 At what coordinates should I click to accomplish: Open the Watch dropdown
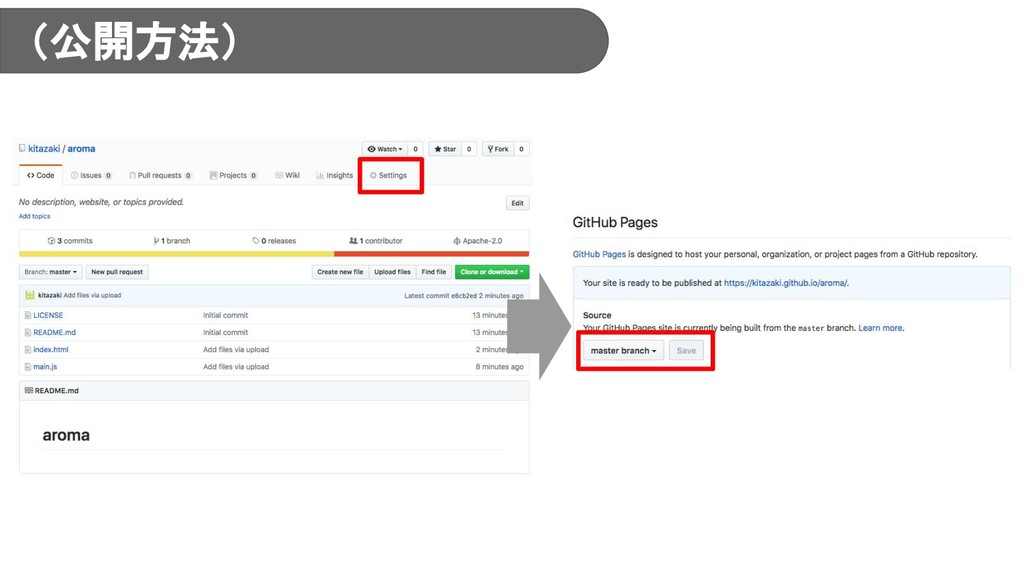[x=385, y=149]
